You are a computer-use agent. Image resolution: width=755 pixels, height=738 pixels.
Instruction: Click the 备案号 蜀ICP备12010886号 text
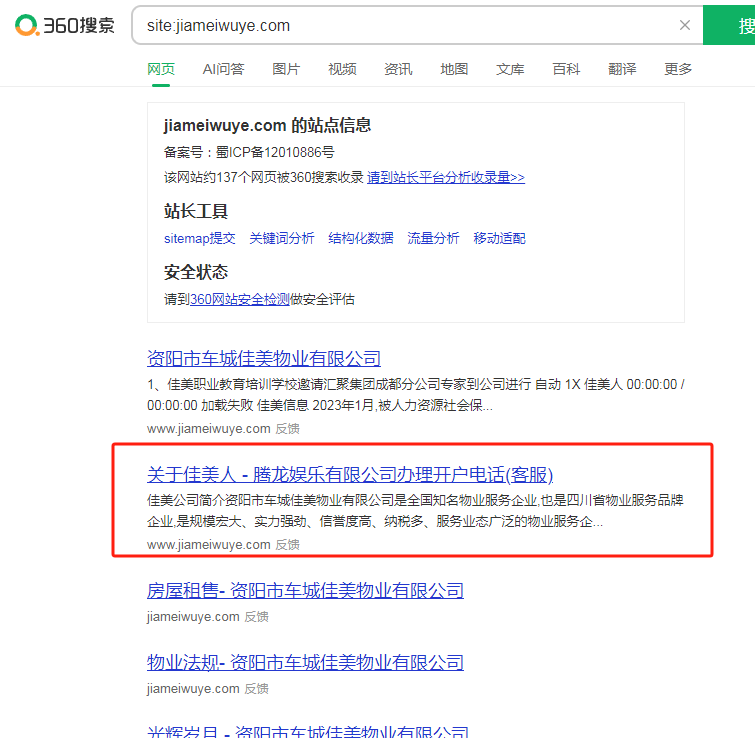click(249, 153)
